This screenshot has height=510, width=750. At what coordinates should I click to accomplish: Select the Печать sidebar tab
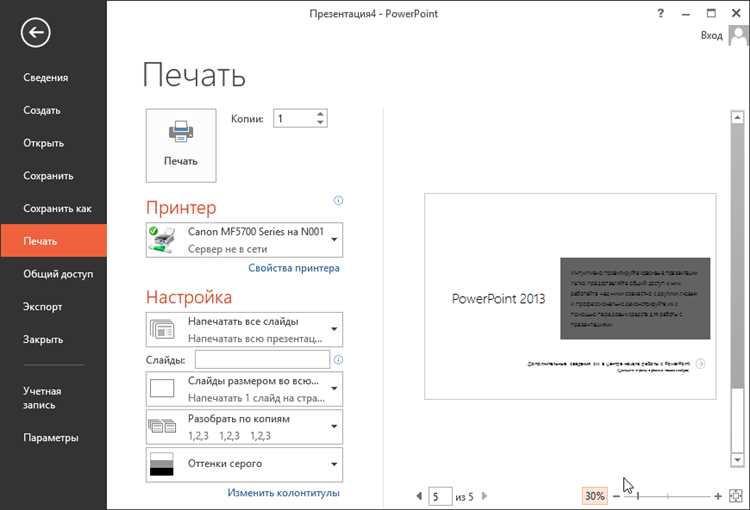coord(54,241)
